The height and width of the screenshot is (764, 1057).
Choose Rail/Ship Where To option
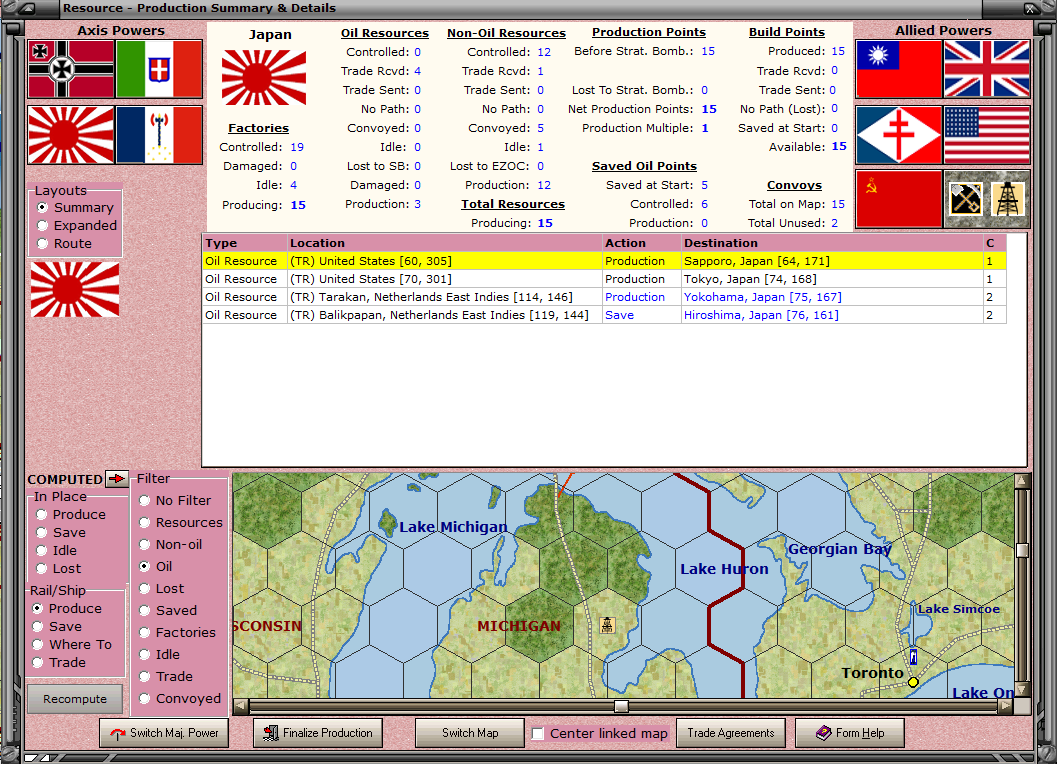71,645
